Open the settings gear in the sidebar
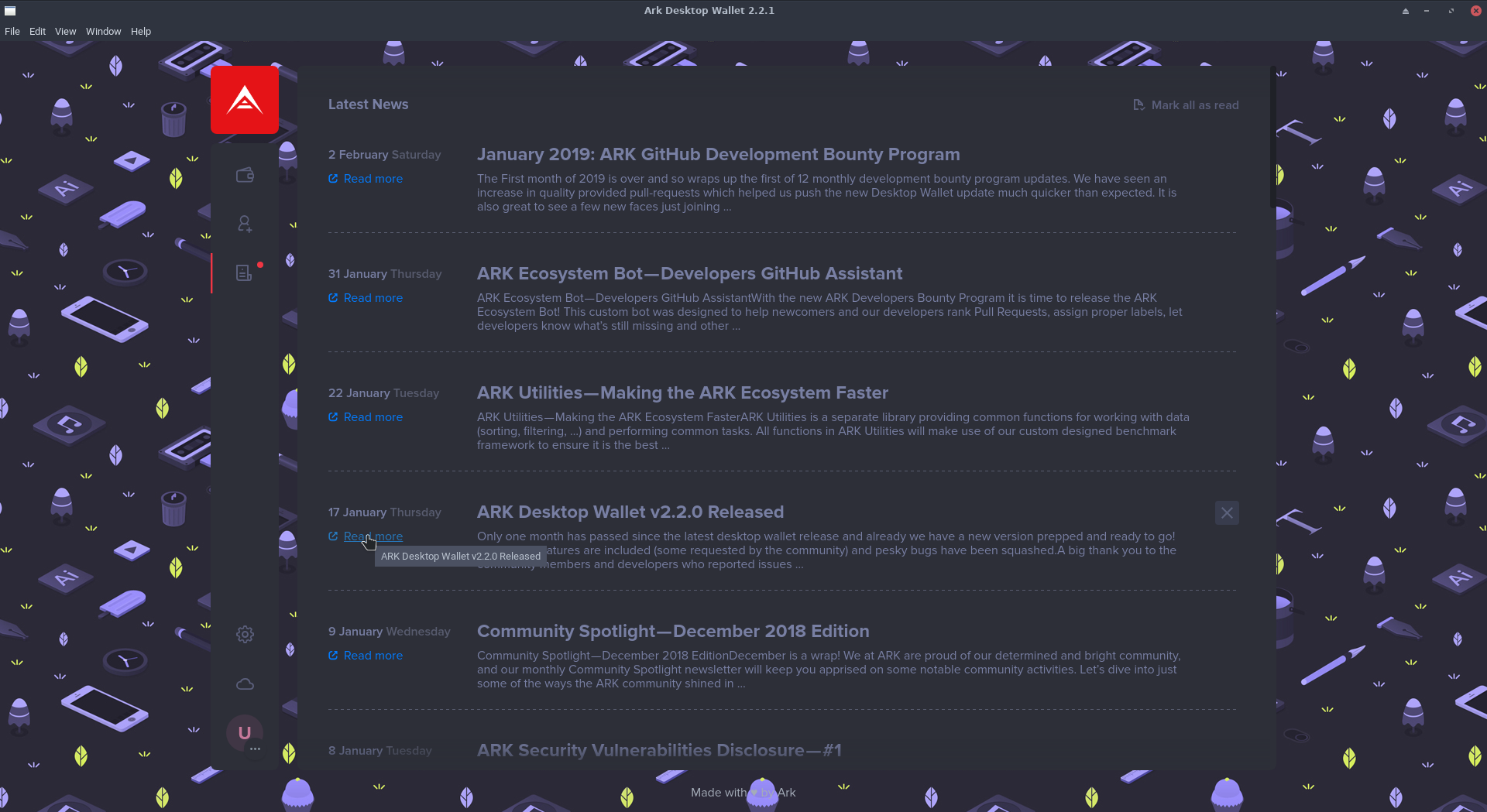The height and width of the screenshot is (812, 1487). (x=244, y=634)
